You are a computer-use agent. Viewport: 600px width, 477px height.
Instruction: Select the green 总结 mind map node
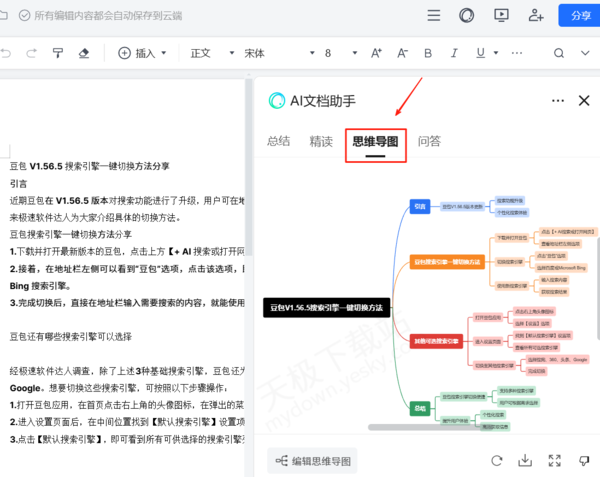click(420, 408)
